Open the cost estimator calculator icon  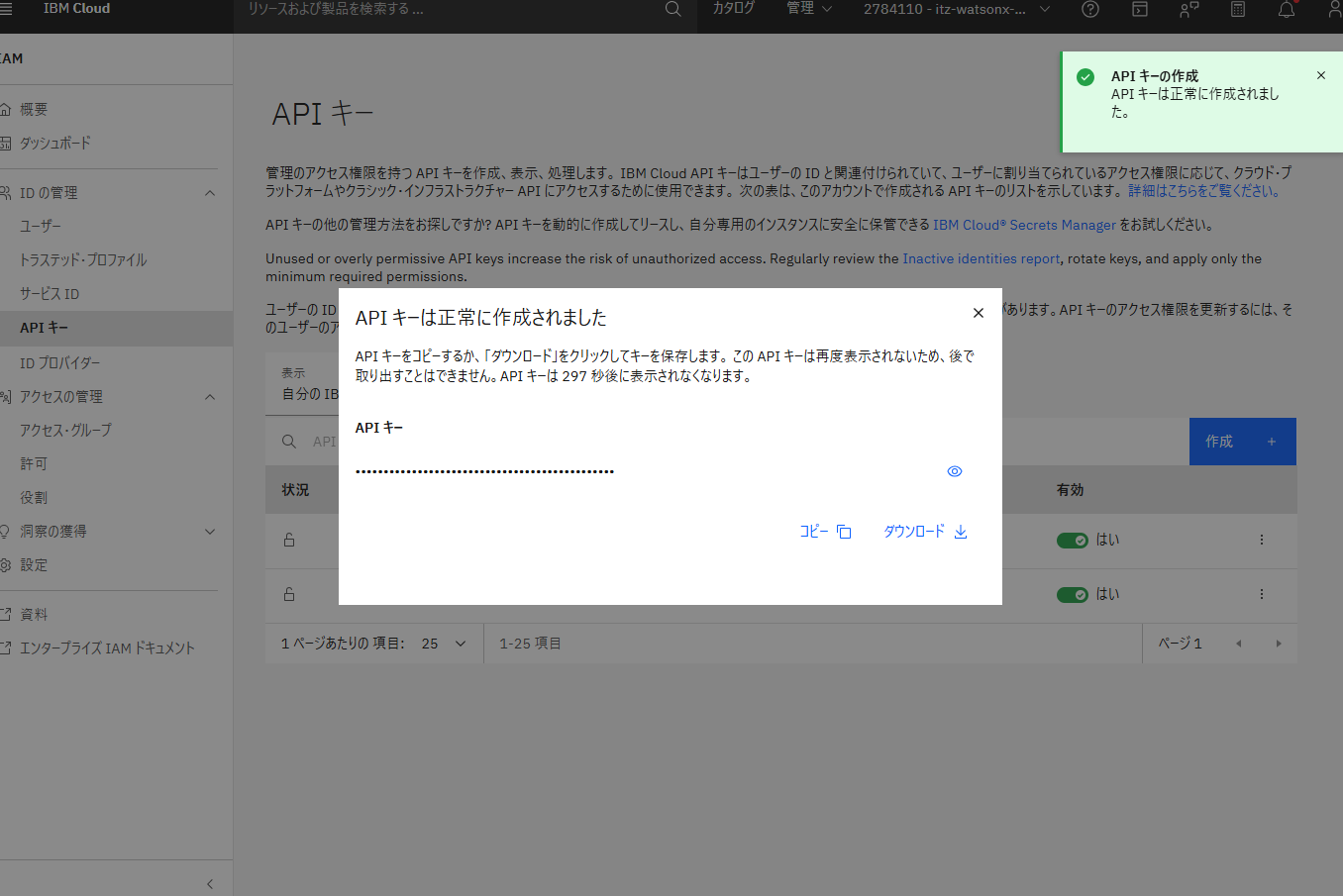[x=1238, y=9]
